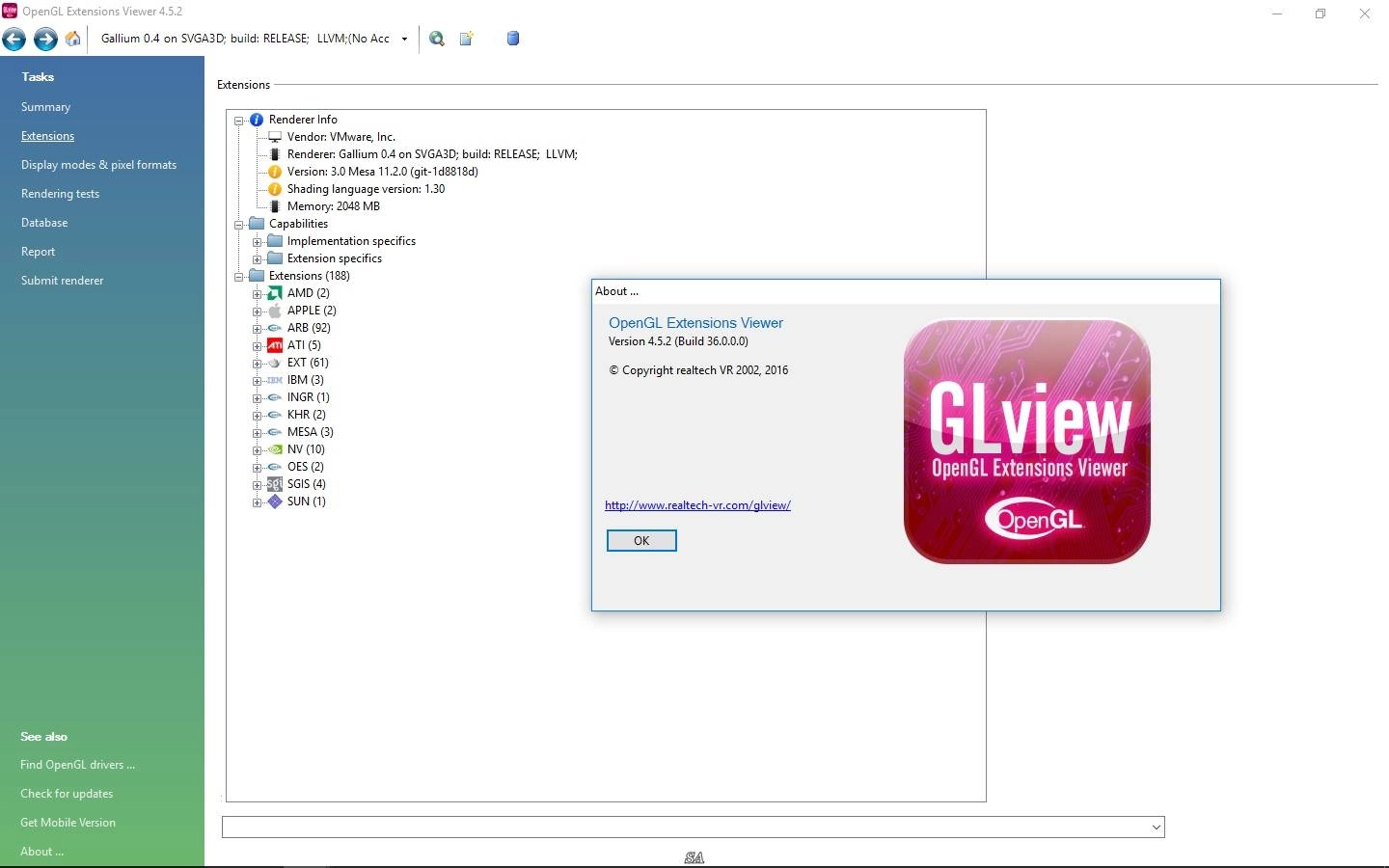Open the bottom extension search combo box
The height and width of the screenshot is (868, 1389).
[694, 827]
